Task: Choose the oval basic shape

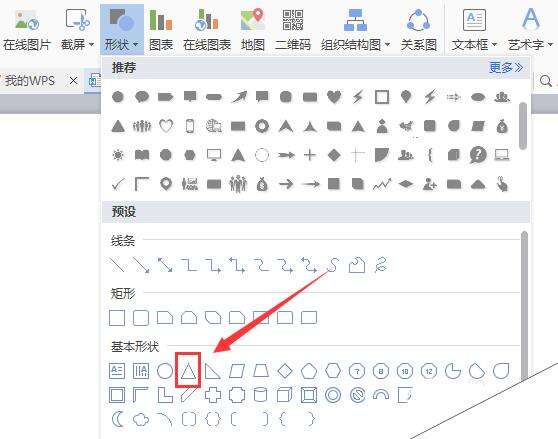Action: click(165, 371)
